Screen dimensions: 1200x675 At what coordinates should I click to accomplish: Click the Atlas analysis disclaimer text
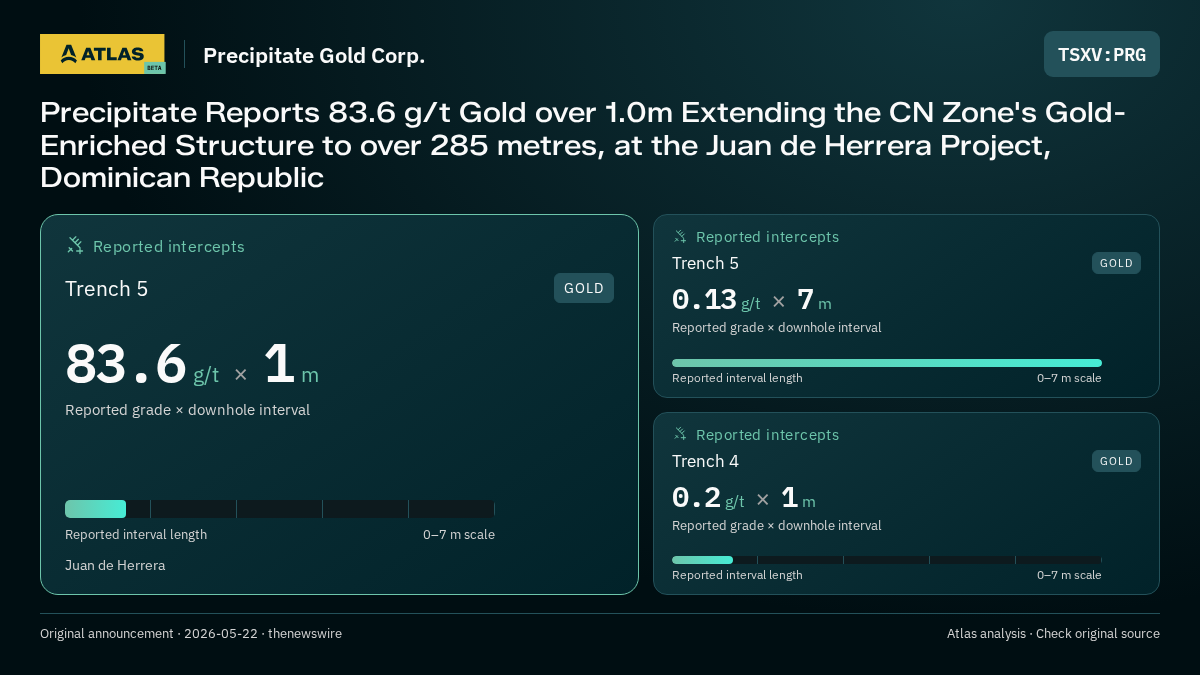(x=1053, y=634)
